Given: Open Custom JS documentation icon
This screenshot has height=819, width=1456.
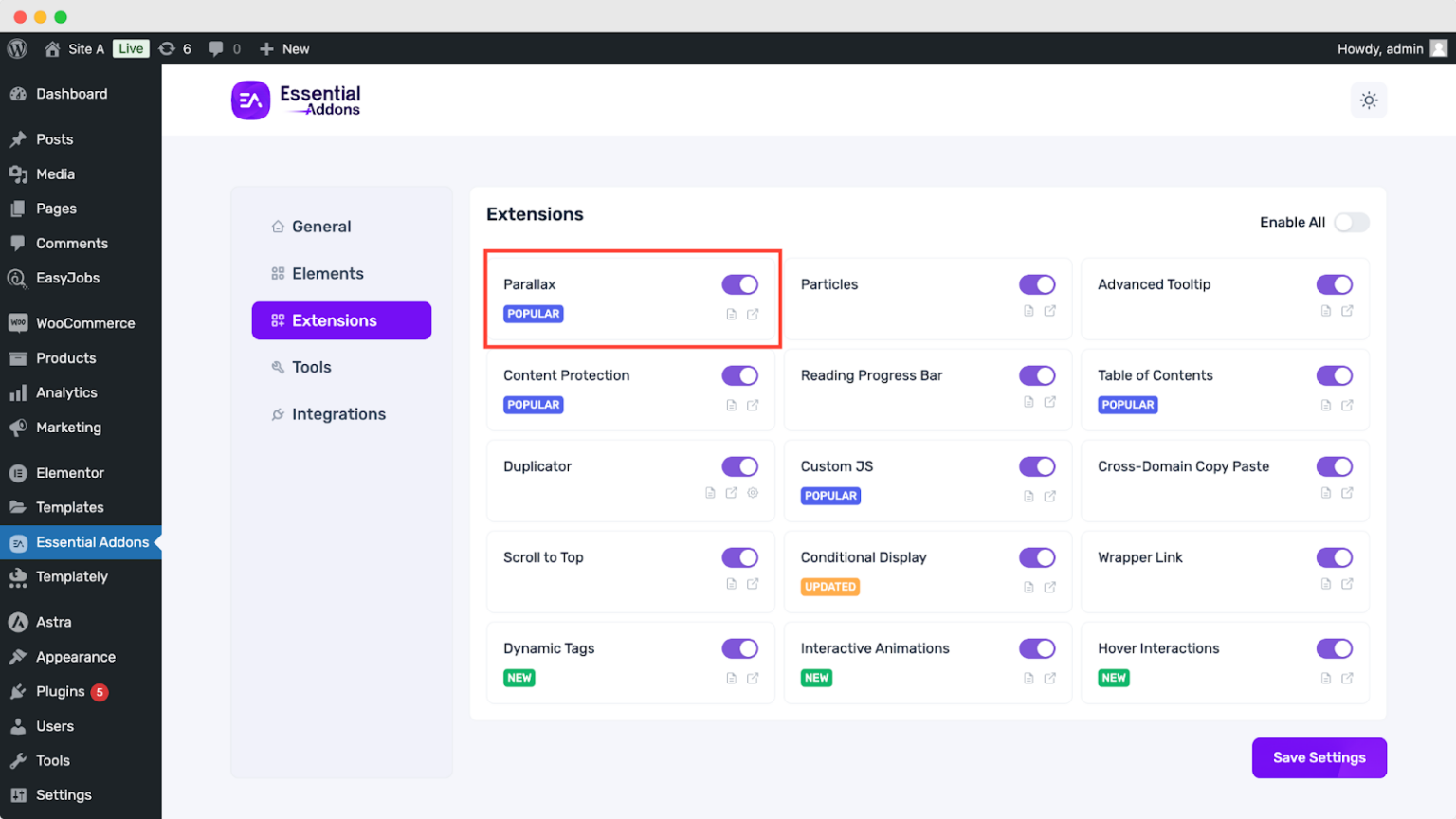Looking at the screenshot, I should [1028, 497].
